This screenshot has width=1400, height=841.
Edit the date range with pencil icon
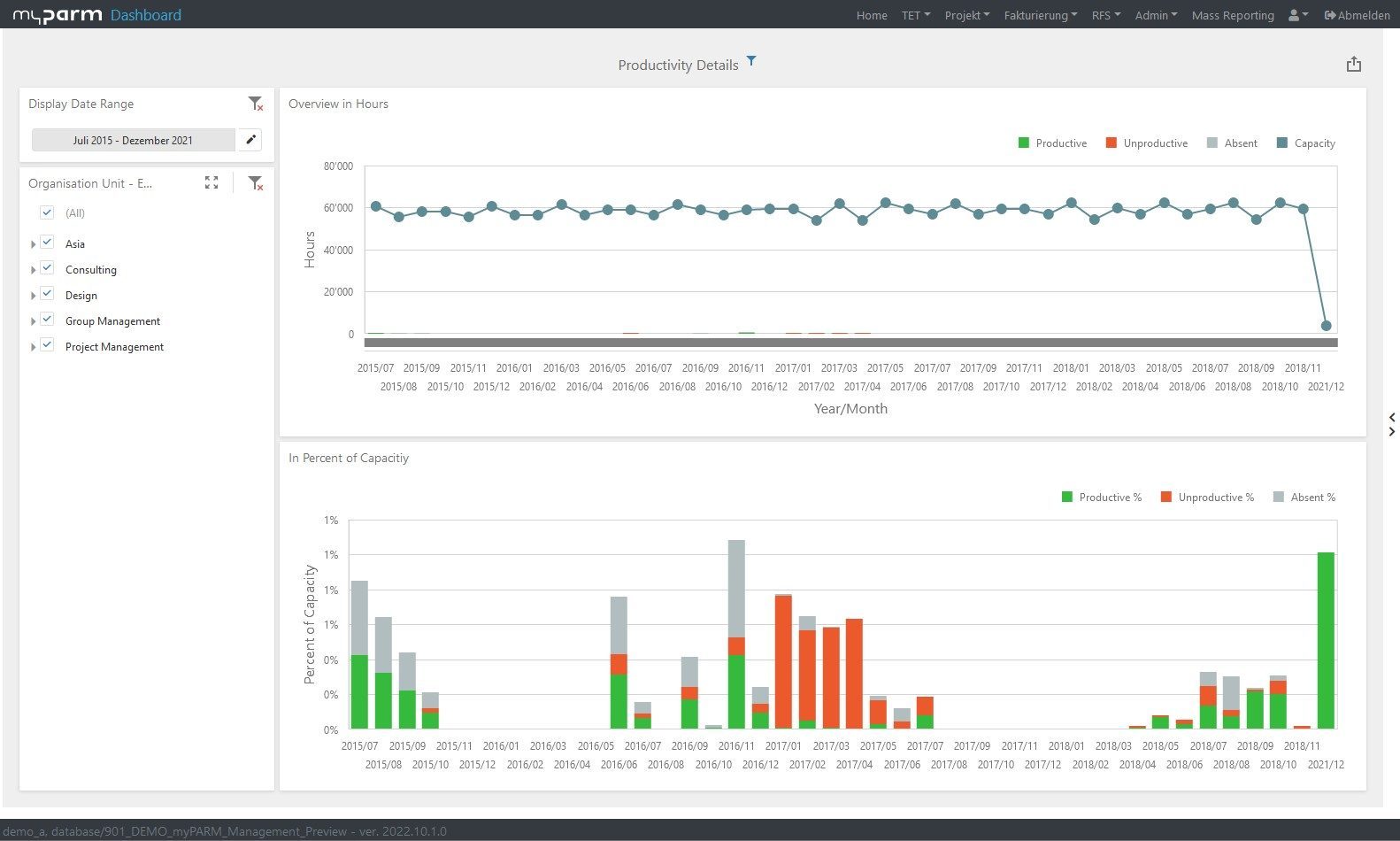(x=250, y=140)
